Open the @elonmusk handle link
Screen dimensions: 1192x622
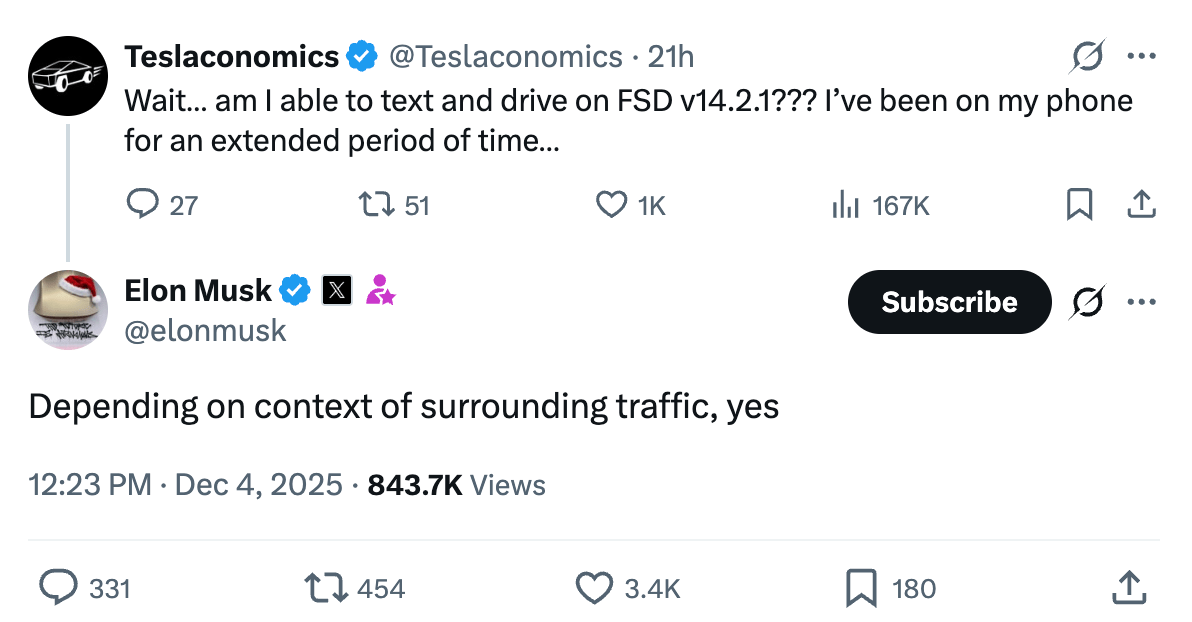pyautogui.click(x=205, y=330)
